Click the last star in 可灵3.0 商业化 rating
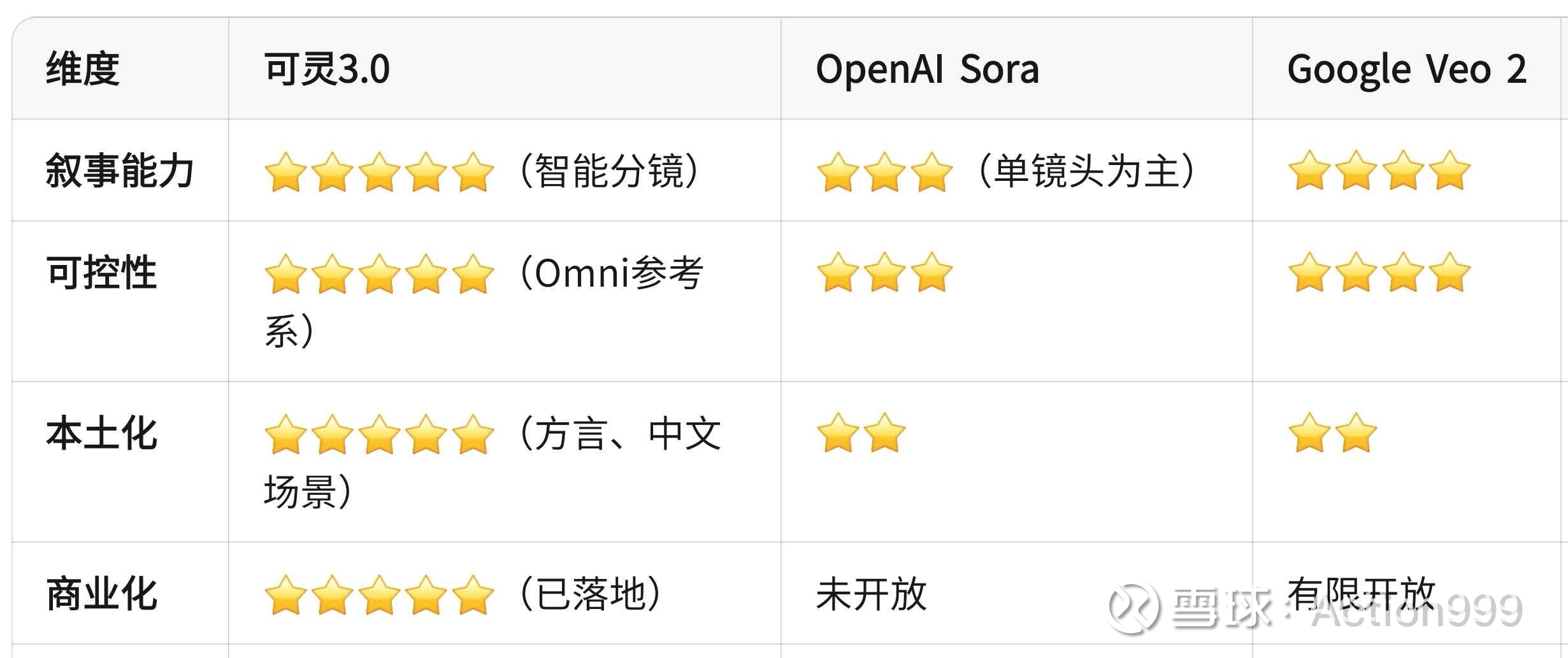Screen dimensions: 1568x658 (x=473, y=595)
